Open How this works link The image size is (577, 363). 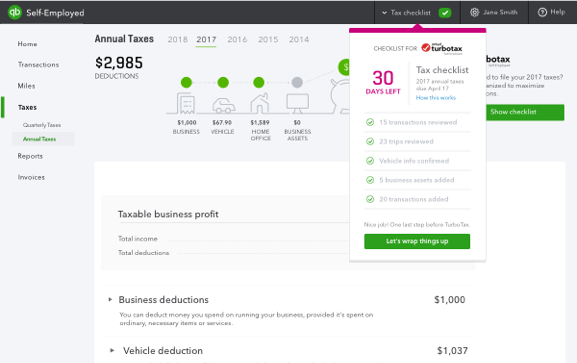click(436, 98)
